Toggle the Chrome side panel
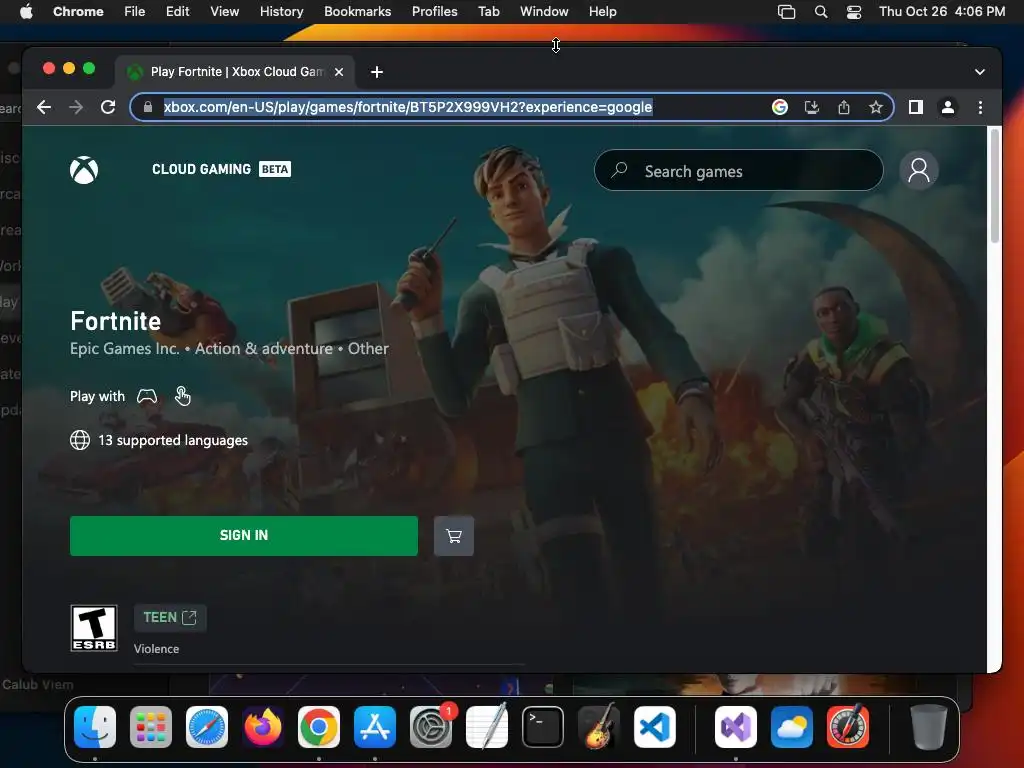Image resolution: width=1024 pixels, height=768 pixels. click(x=916, y=107)
